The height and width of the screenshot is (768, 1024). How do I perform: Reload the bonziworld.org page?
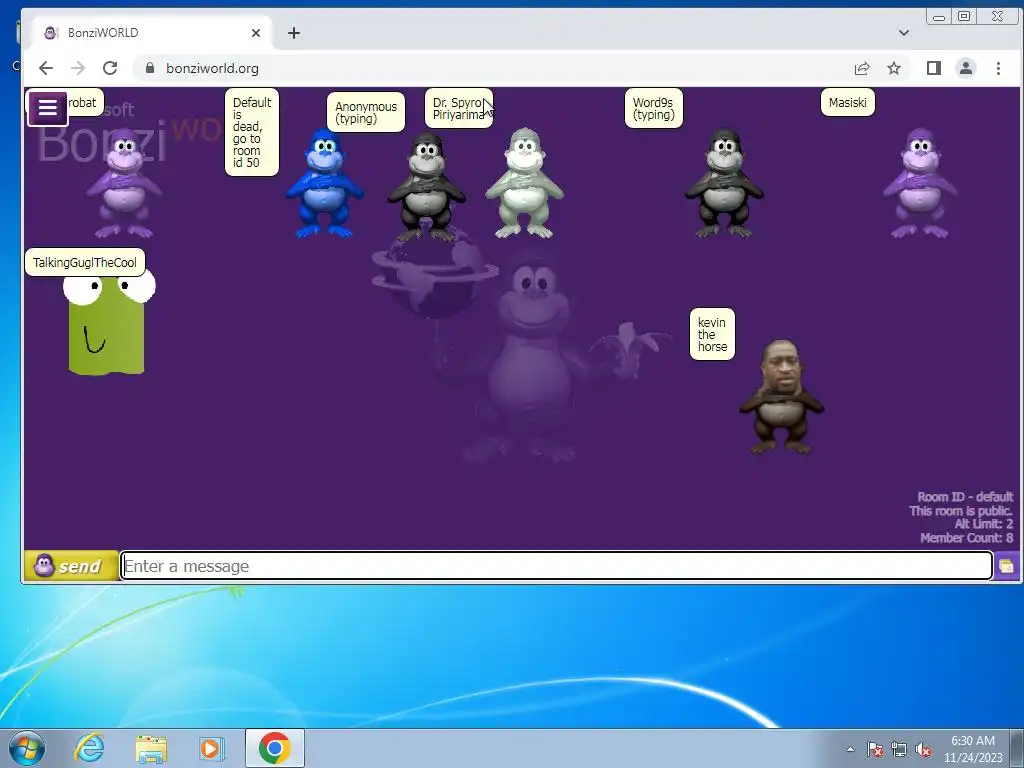coord(110,68)
